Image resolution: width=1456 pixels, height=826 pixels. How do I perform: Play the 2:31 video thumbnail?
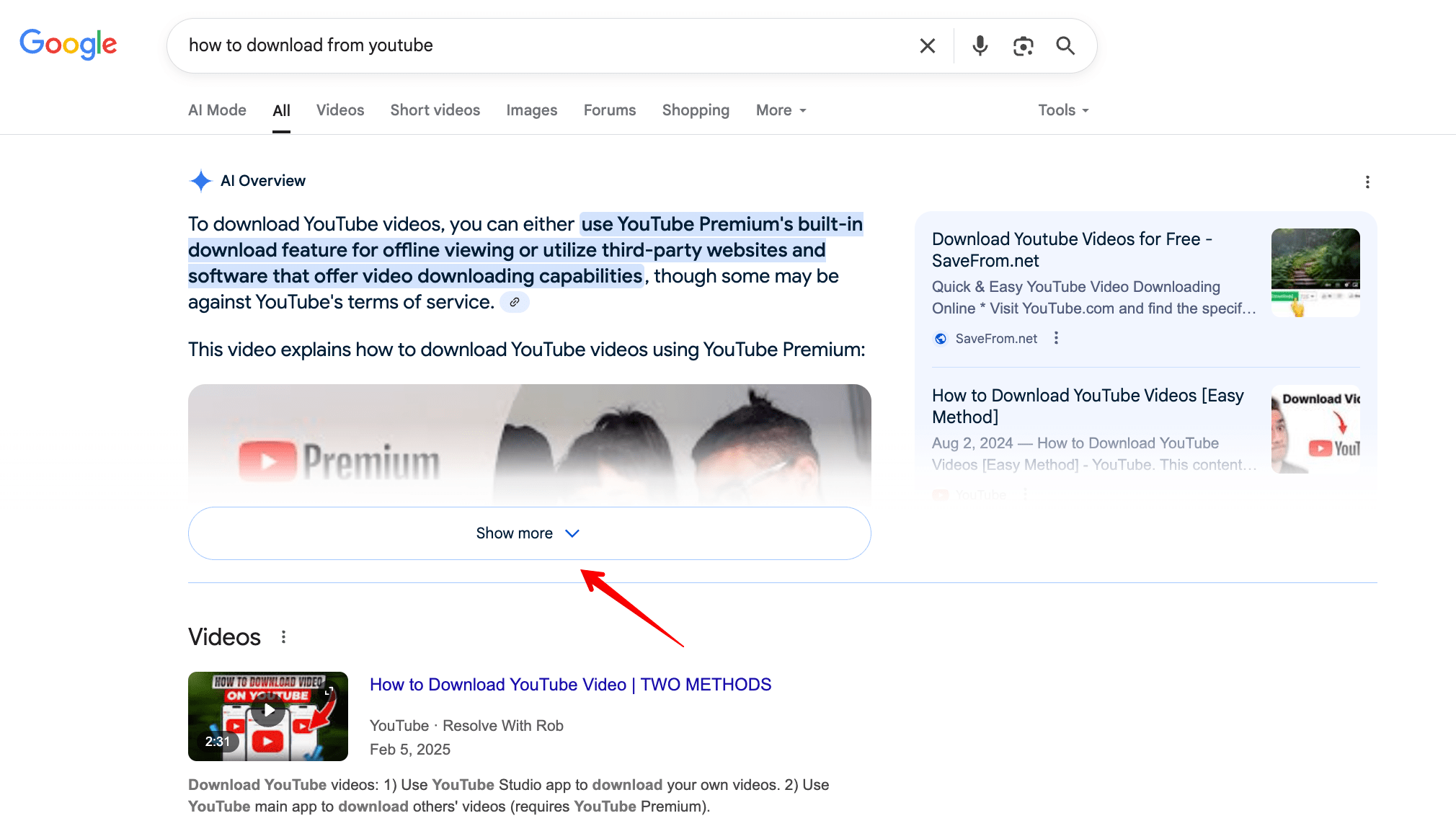tap(268, 716)
